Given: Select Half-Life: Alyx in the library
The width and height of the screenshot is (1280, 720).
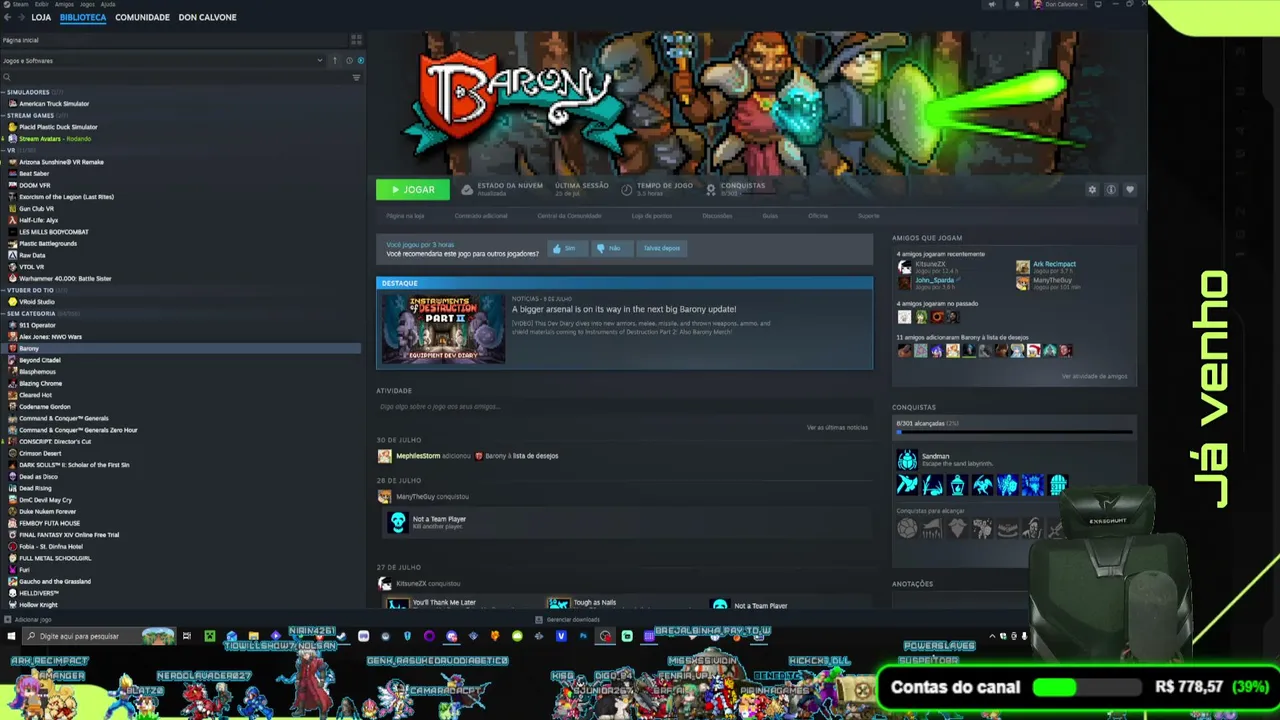Looking at the screenshot, I should click(38, 220).
